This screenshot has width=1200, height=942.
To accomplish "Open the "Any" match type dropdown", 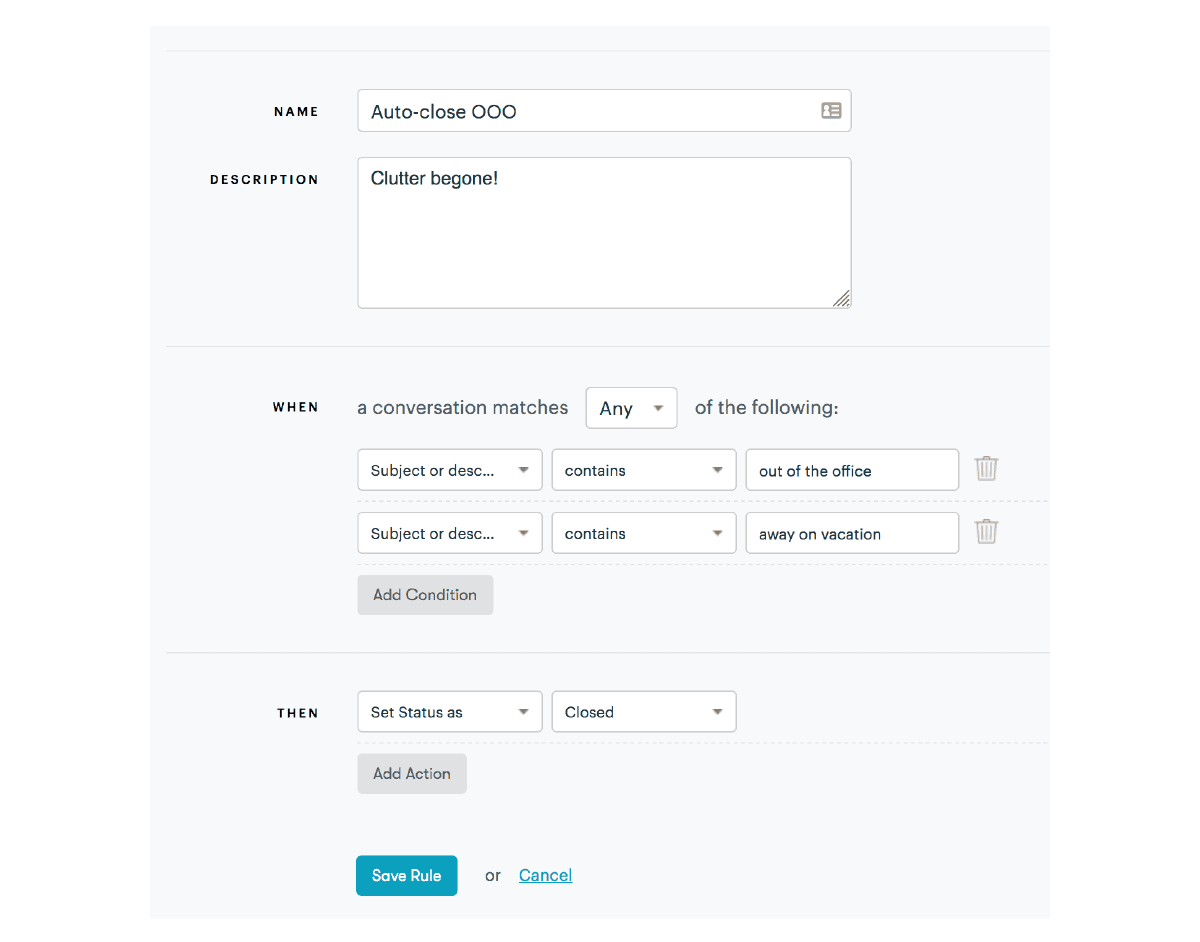I will (x=631, y=407).
